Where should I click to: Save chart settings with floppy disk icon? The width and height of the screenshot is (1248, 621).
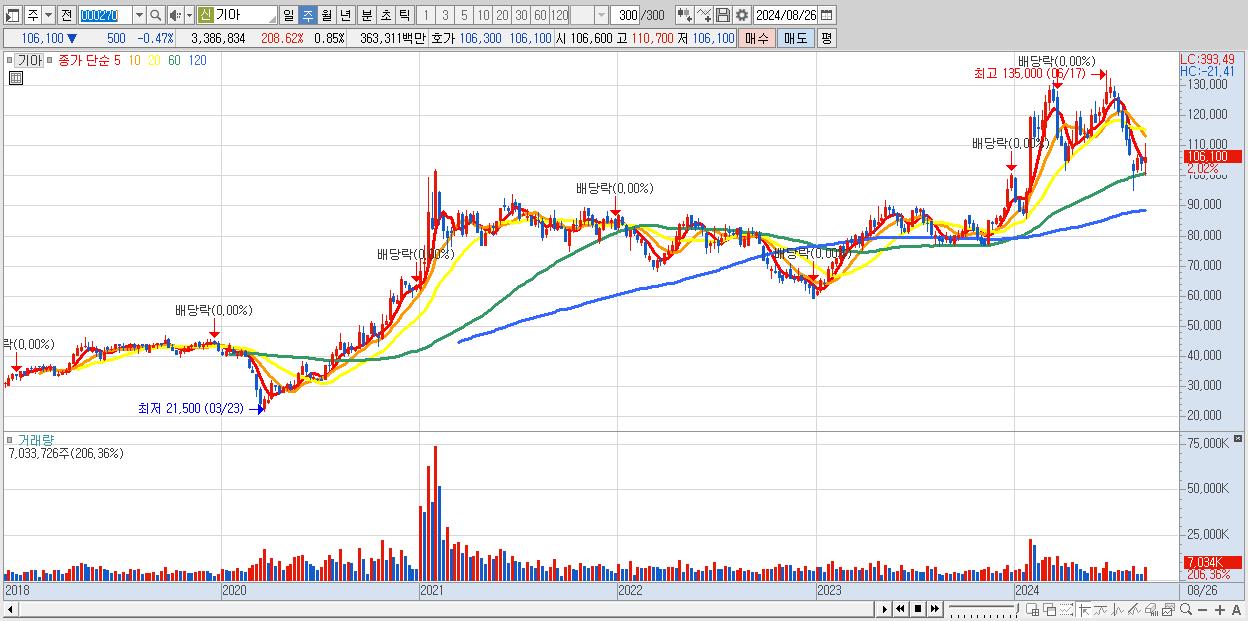[723, 15]
